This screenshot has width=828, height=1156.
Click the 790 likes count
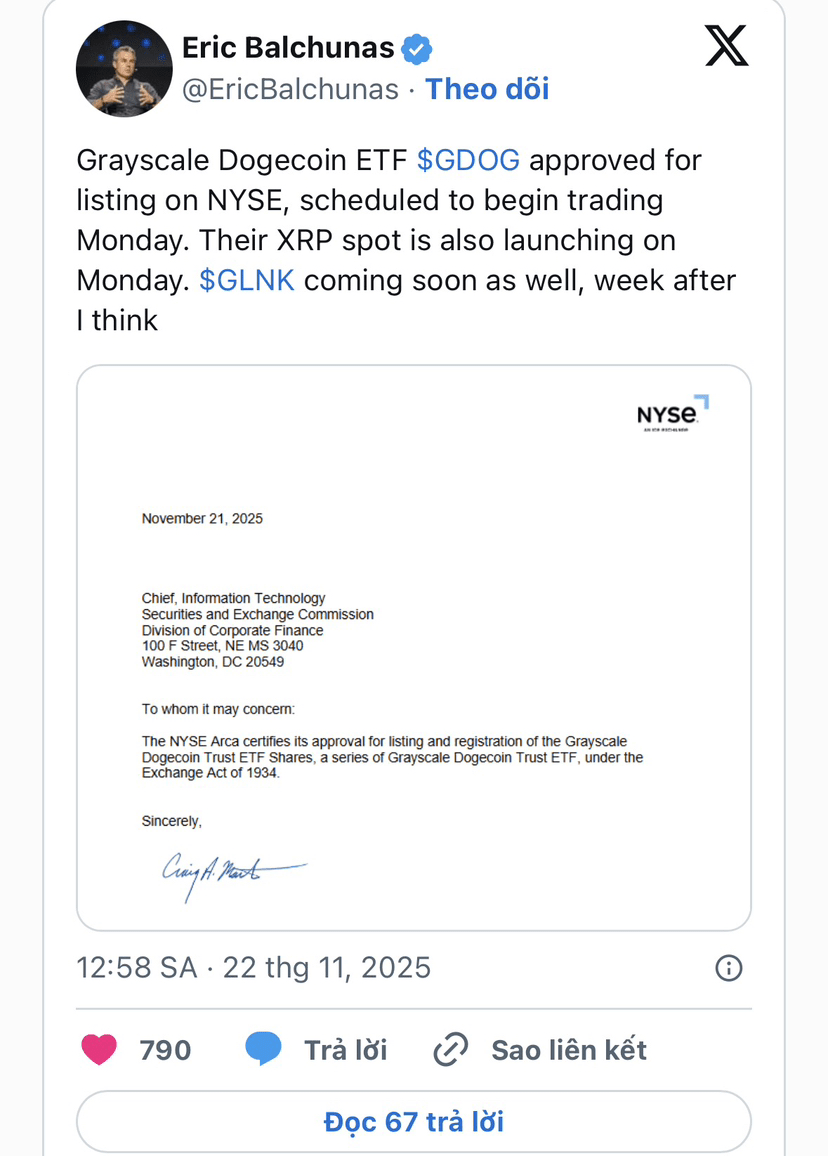(x=165, y=1050)
